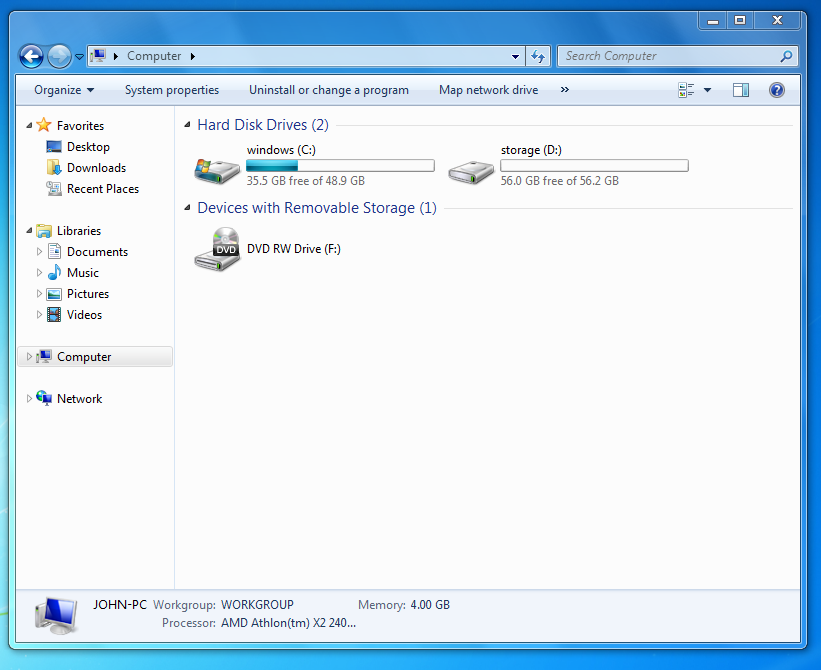This screenshot has height=670, width=821.
Task: Expand the Pictures library
Action: (x=39, y=294)
